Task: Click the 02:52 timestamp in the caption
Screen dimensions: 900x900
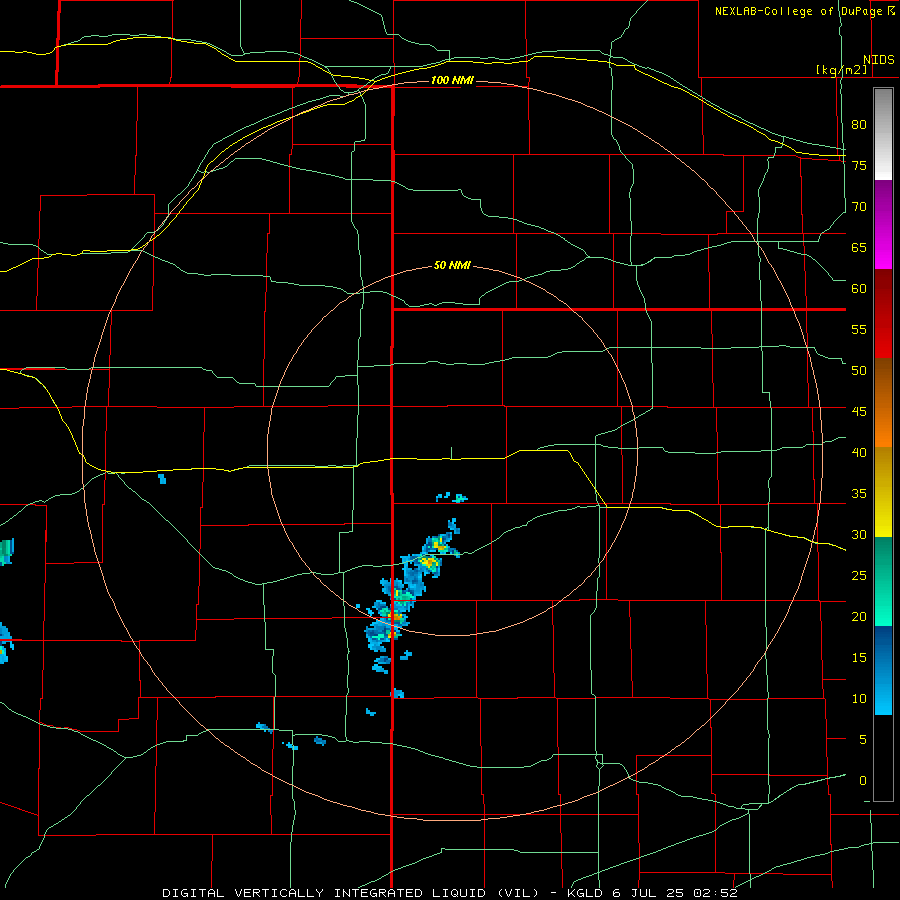Action: (x=715, y=893)
